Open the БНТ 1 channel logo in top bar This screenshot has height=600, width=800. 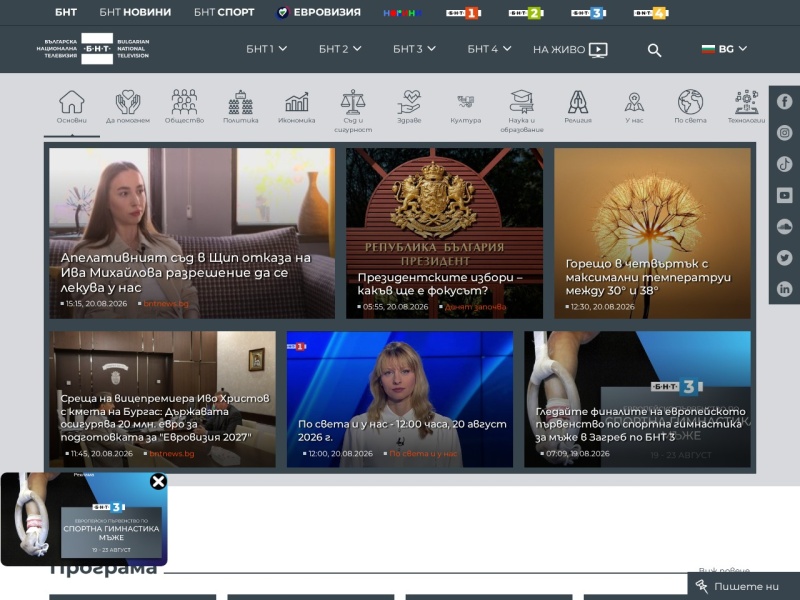[463, 13]
